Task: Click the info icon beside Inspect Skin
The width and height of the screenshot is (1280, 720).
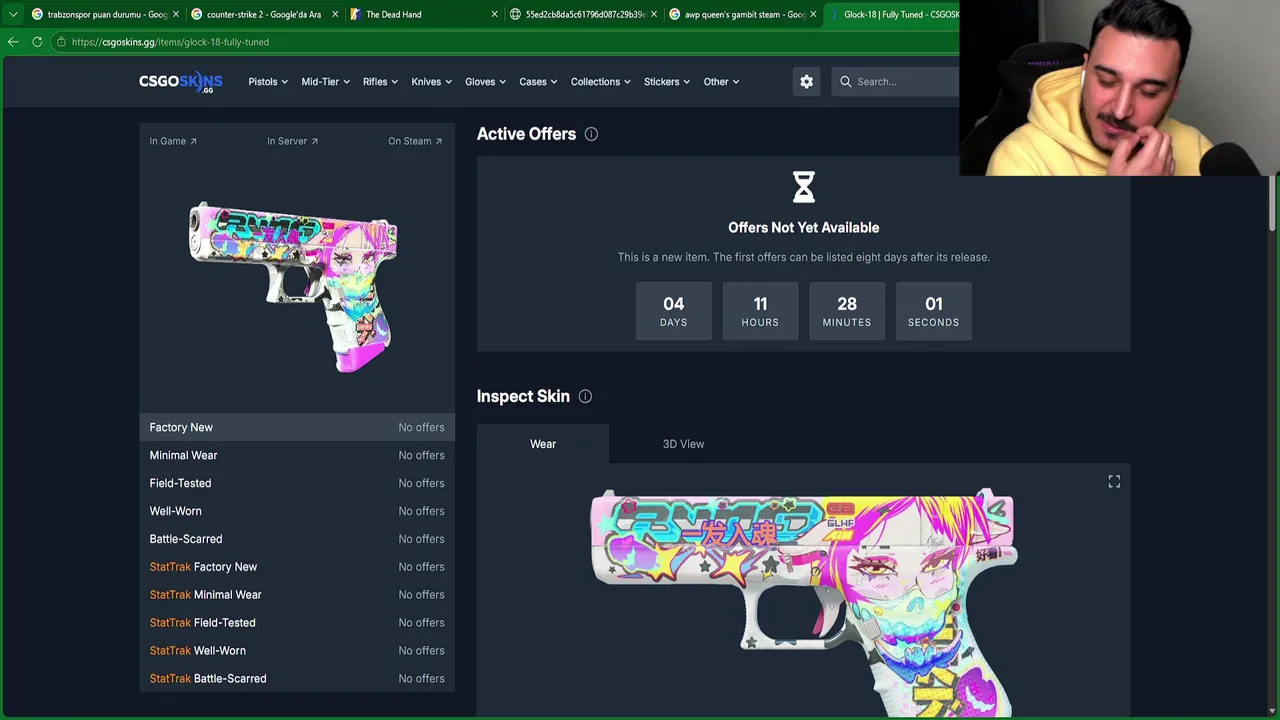Action: pyautogui.click(x=585, y=397)
